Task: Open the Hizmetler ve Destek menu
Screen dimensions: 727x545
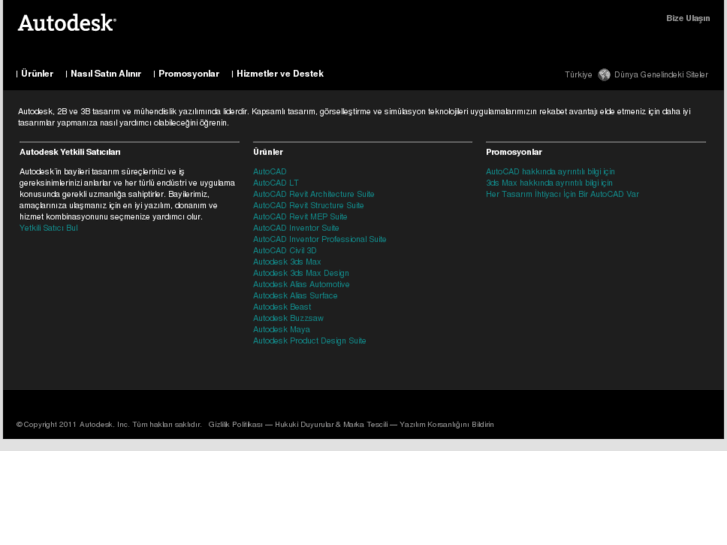Action: click(x=280, y=74)
